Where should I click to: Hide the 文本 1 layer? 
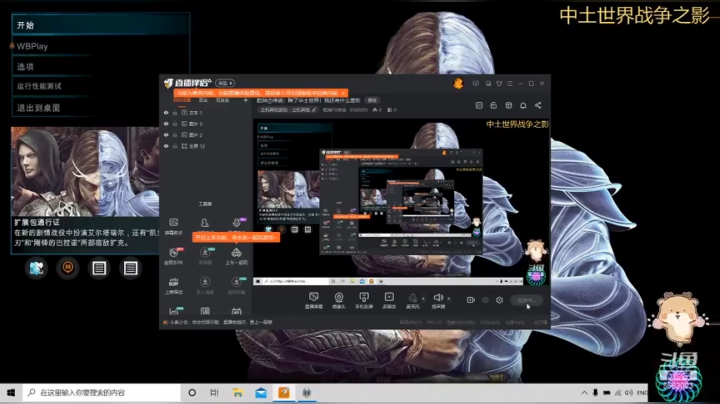[166, 112]
